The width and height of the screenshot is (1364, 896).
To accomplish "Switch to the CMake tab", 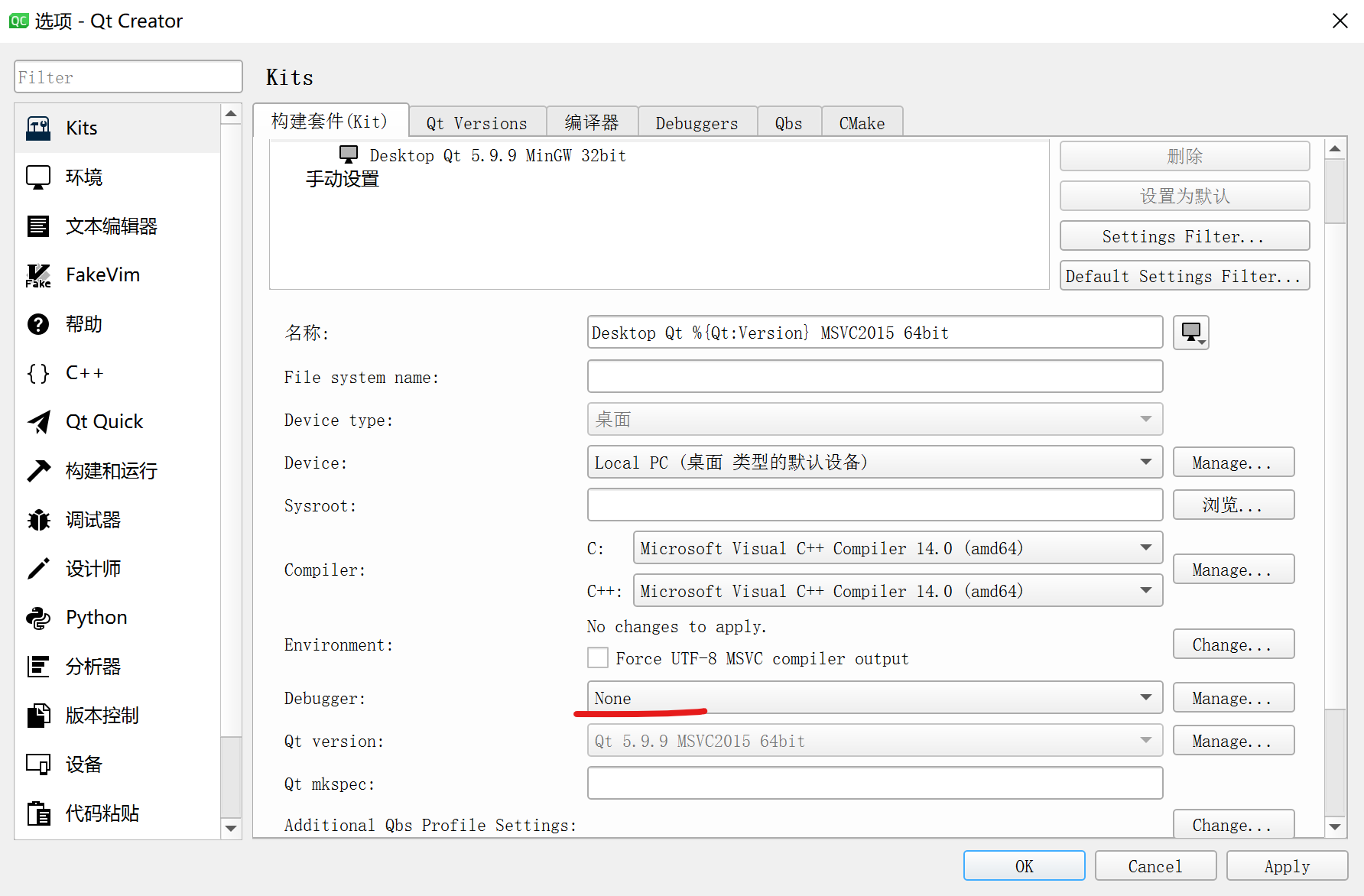I will click(862, 122).
